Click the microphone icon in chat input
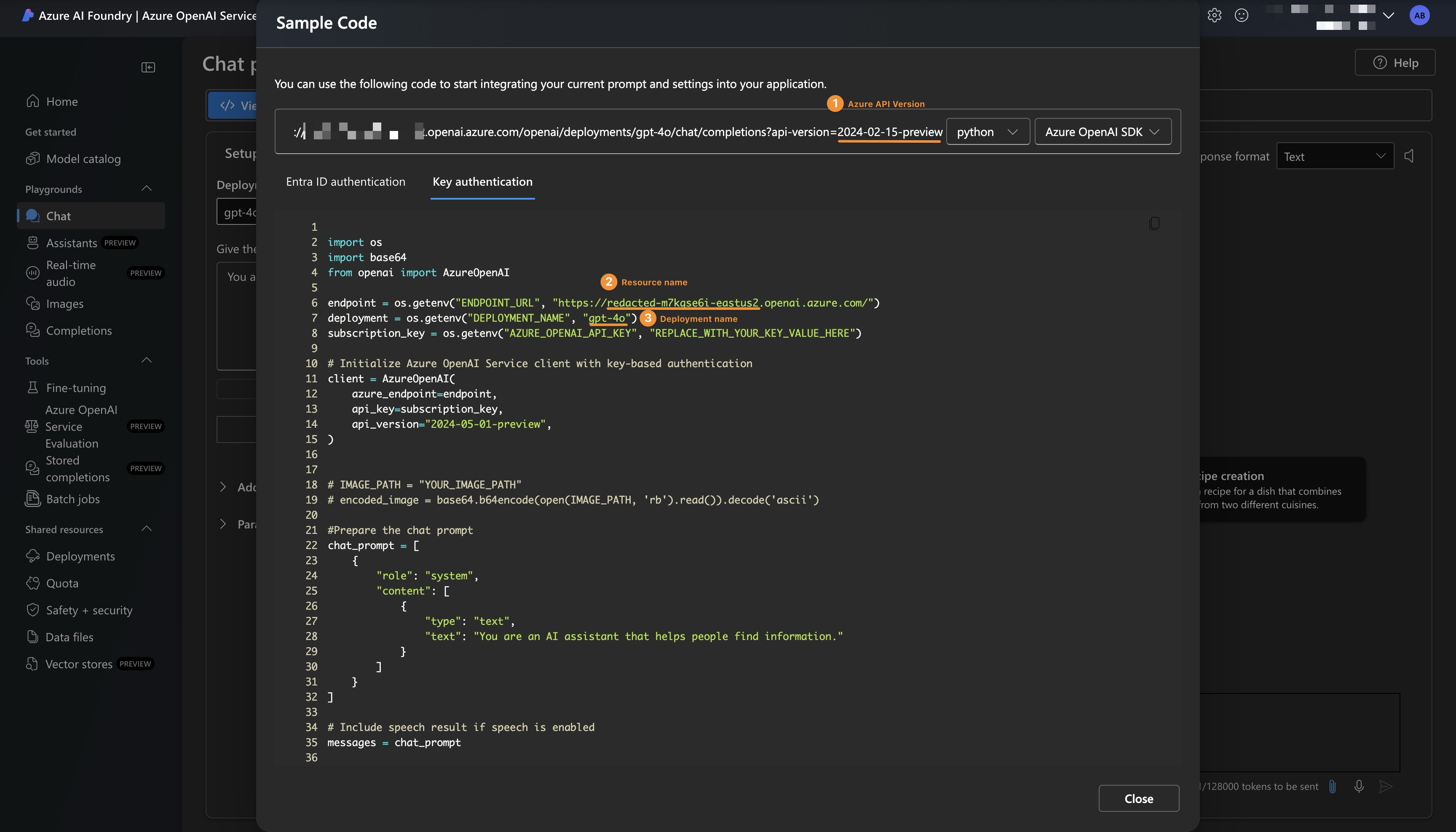The height and width of the screenshot is (832, 1456). point(1359,786)
